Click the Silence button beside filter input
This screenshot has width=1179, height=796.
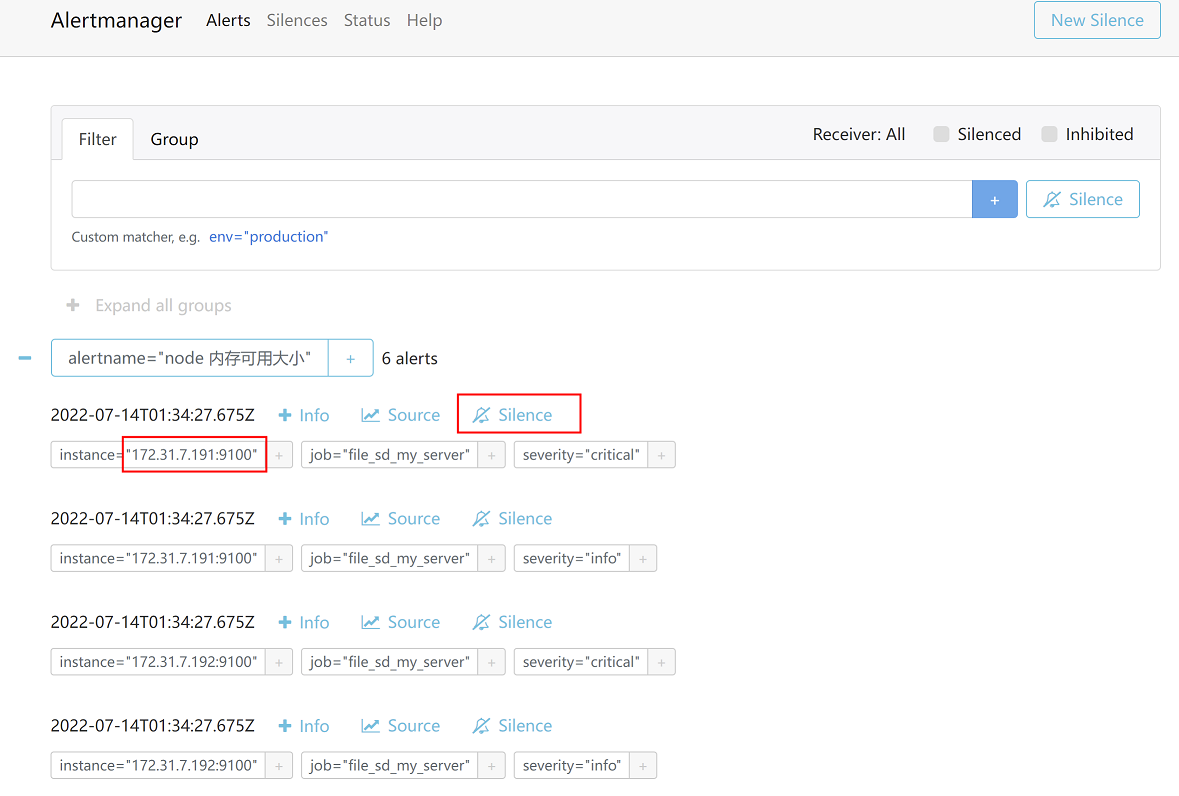[1082, 199]
